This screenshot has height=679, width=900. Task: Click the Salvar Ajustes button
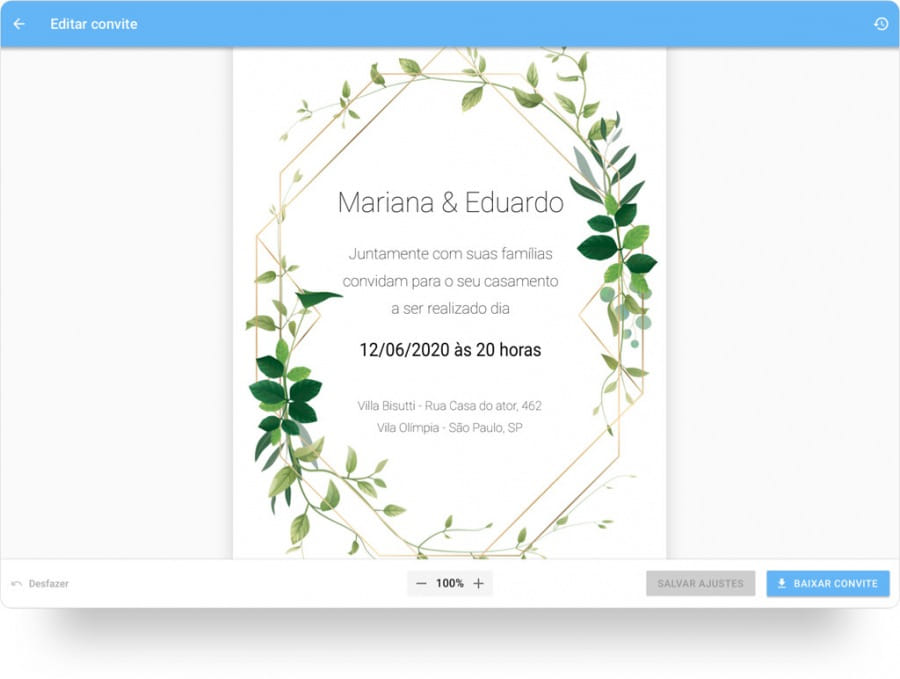coord(700,583)
